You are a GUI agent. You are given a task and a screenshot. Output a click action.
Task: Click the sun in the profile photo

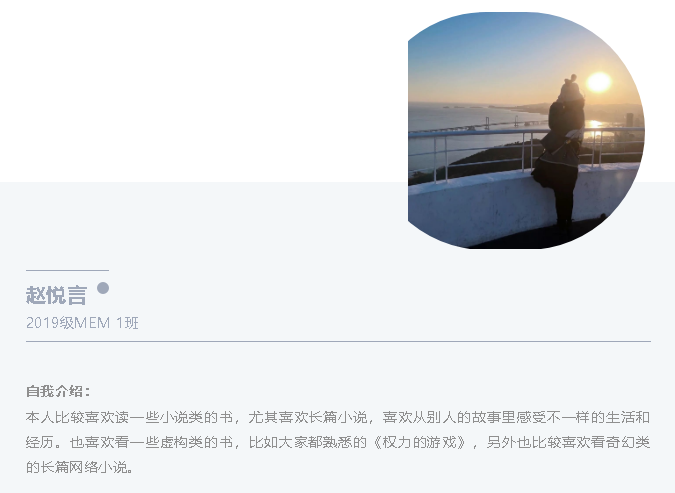coord(598,82)
